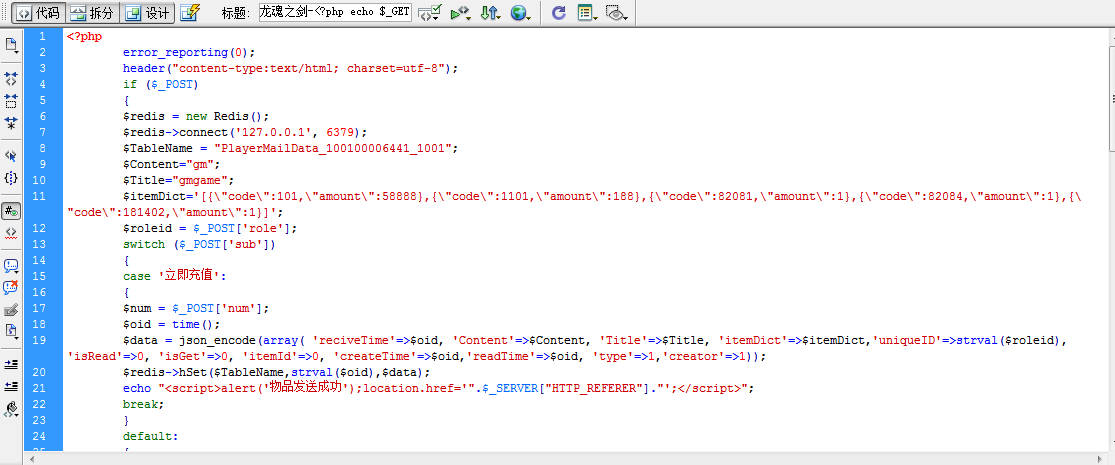
Task: Click '$roleid = $_POST['role'];' line
Action: click(210, 228)
